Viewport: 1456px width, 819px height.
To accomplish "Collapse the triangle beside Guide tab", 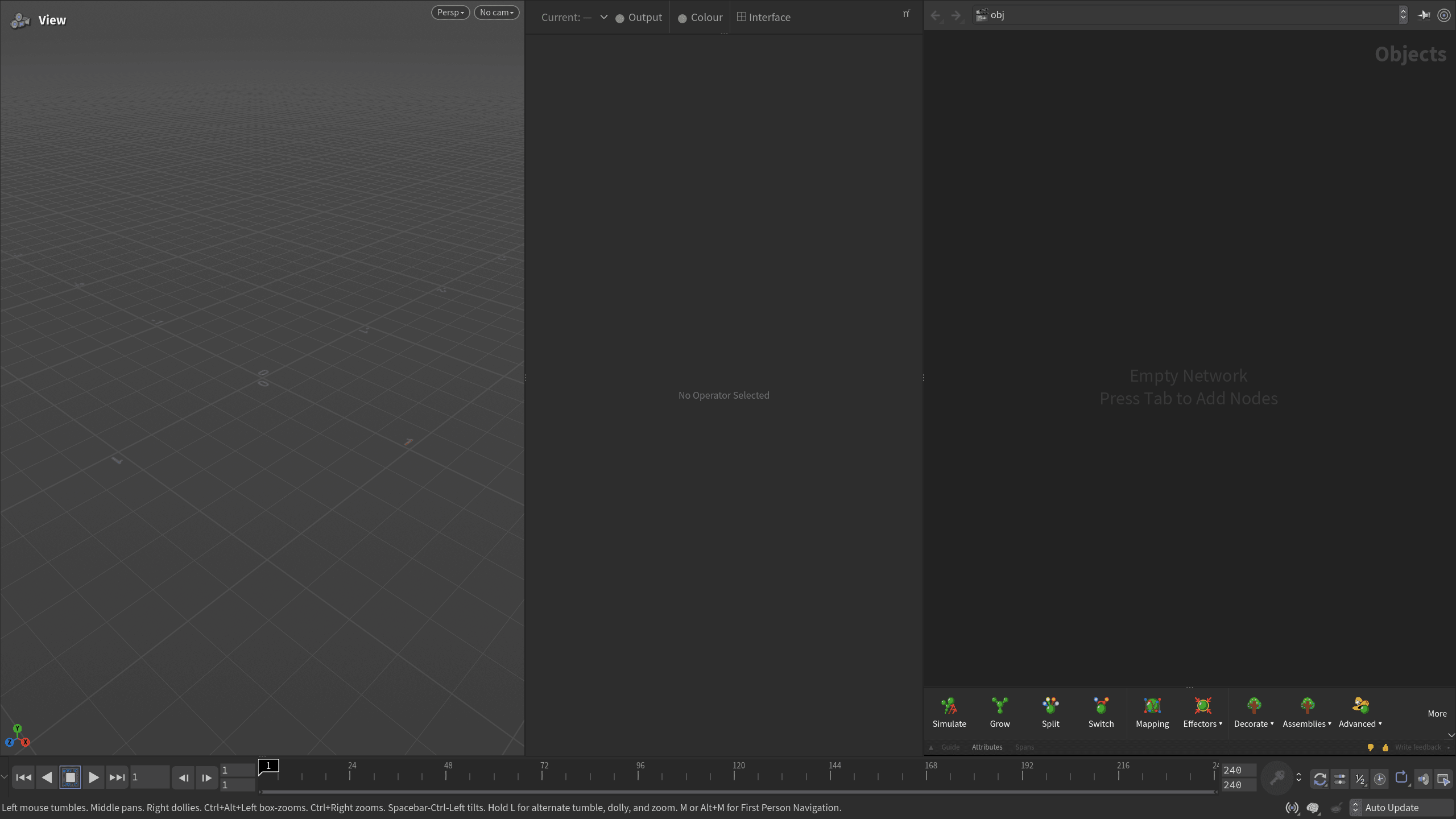I will point(931,747).
